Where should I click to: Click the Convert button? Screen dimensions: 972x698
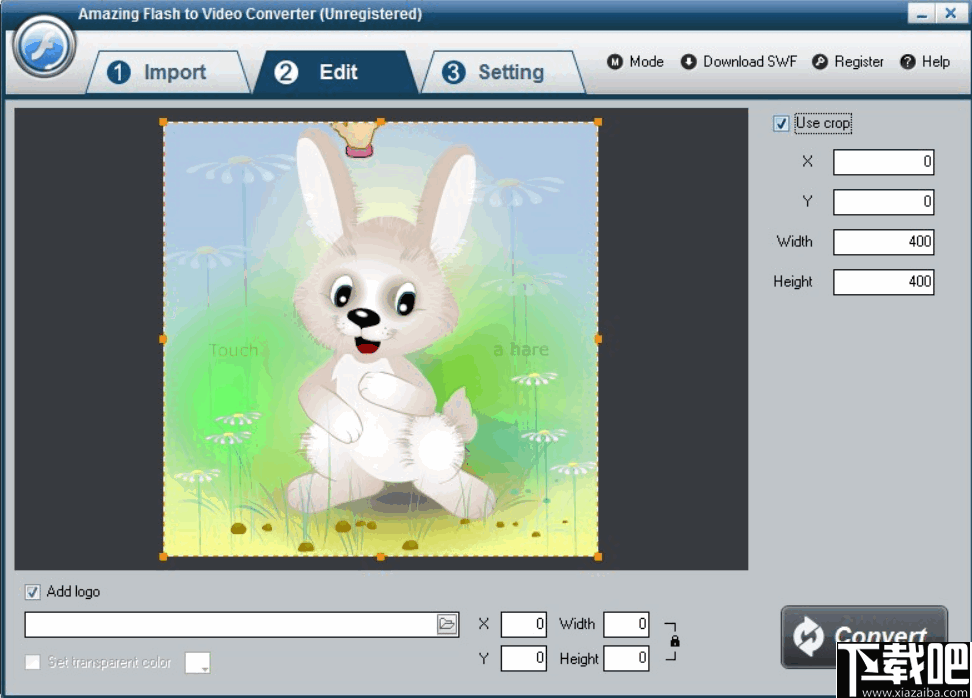[x=866, y=637]
